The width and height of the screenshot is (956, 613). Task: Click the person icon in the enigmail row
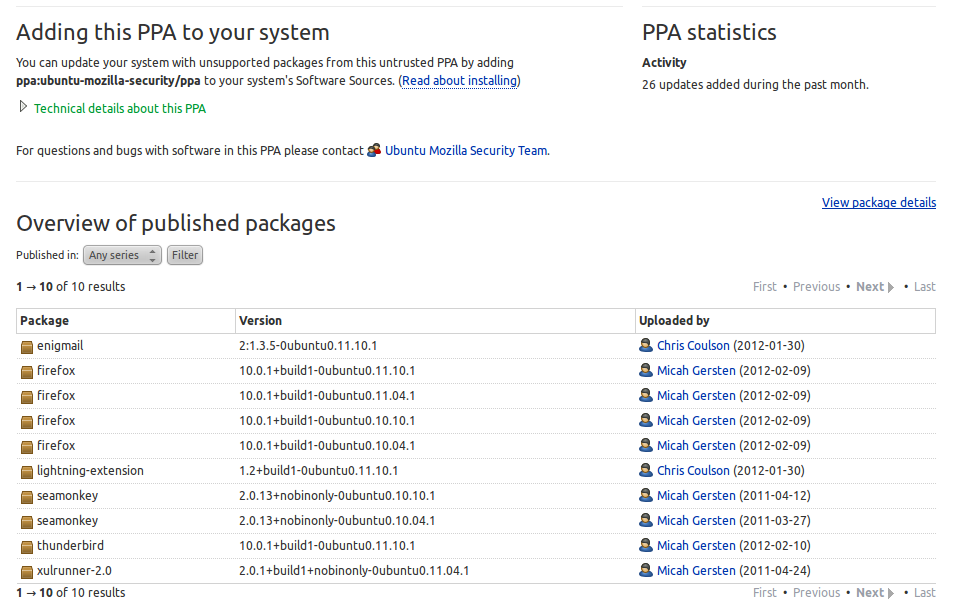[646, 345]
